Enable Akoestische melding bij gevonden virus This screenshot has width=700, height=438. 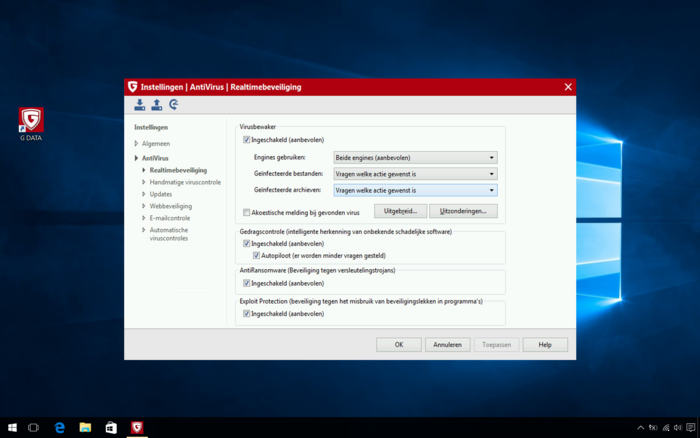(x=246, y=213)
